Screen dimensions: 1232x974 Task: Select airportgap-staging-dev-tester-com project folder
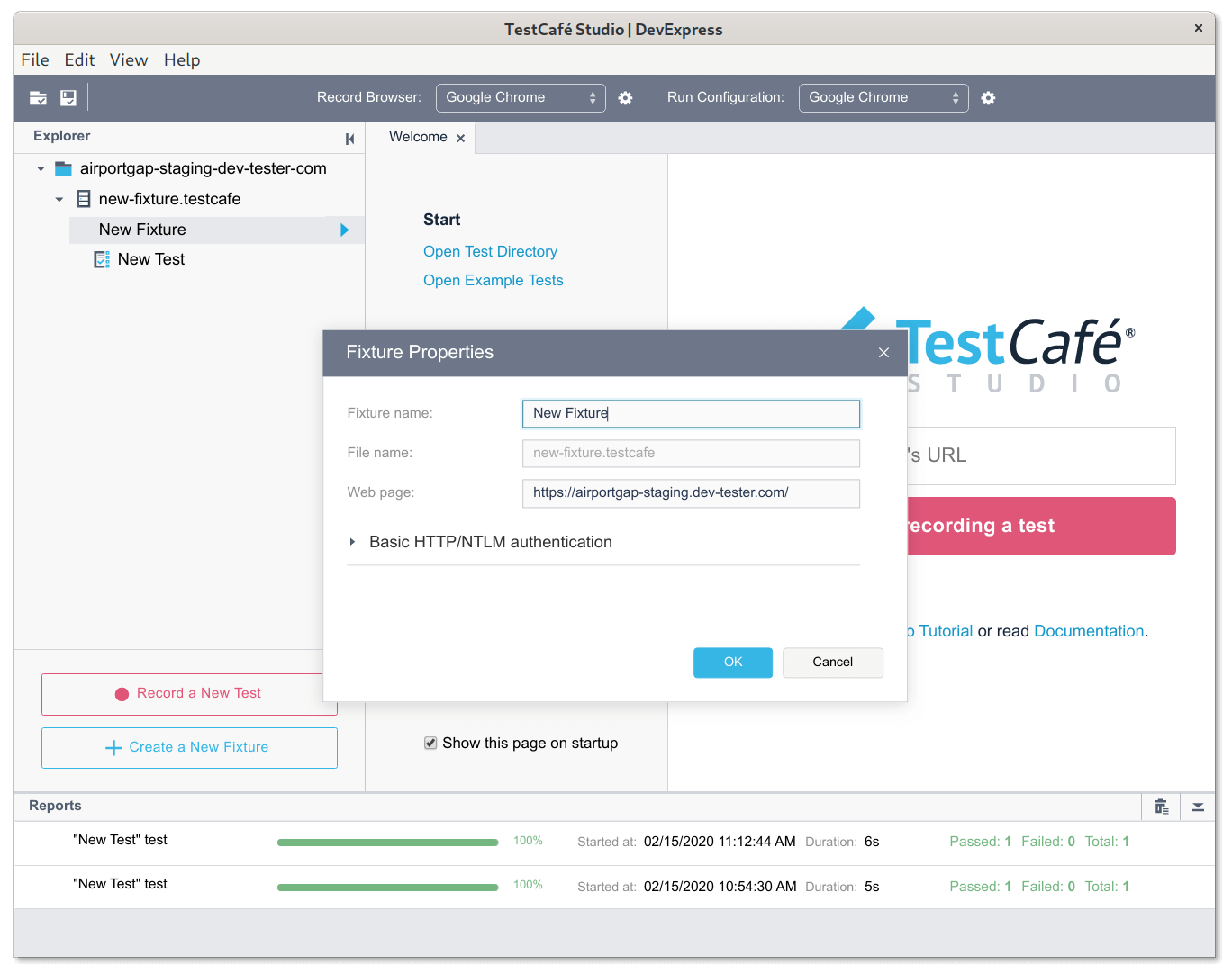pos(204,168)
